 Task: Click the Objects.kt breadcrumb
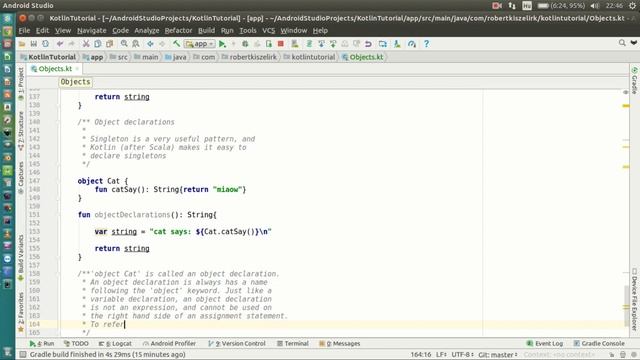click(x=363, y=57)
